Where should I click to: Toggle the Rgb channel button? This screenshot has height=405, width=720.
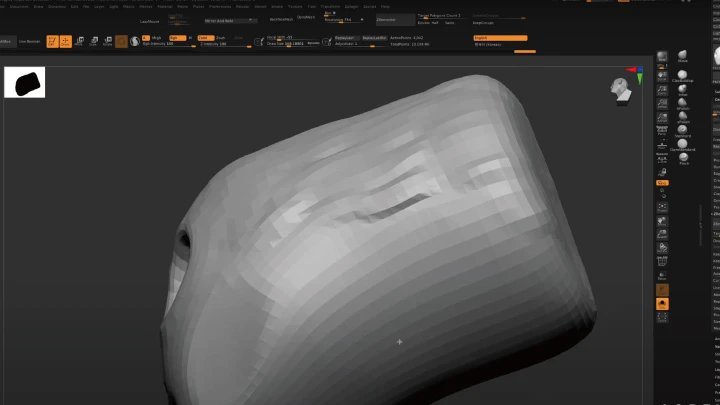pos(177,38)
